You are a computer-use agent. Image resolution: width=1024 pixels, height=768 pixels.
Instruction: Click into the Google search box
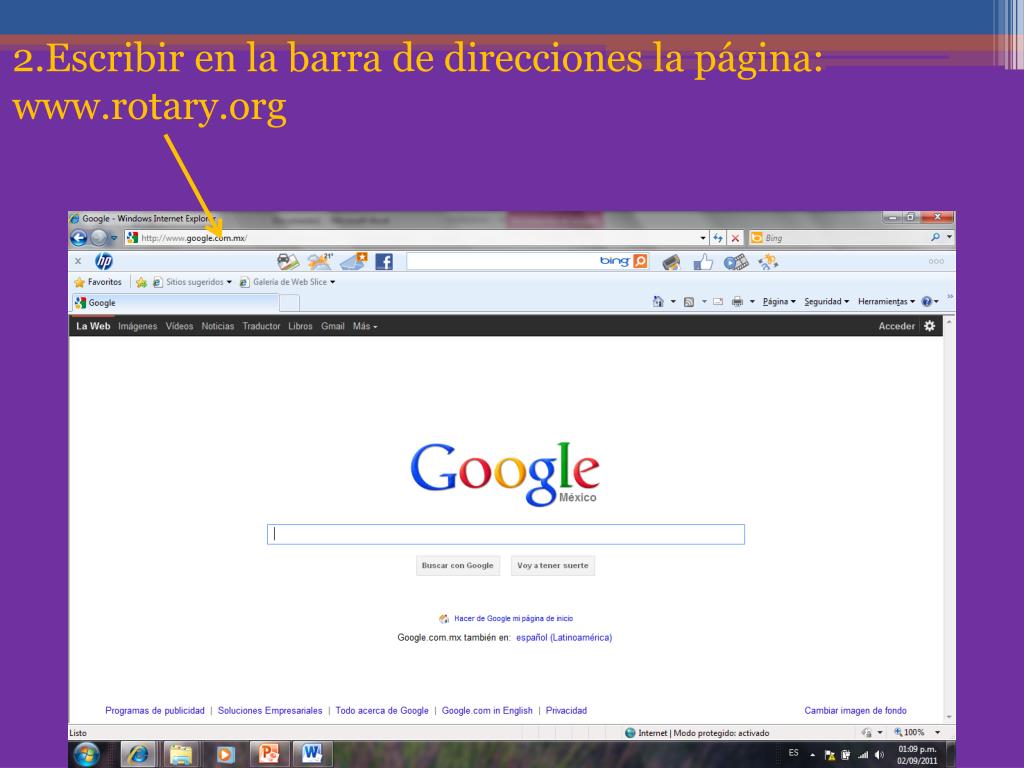pos(505,534)
